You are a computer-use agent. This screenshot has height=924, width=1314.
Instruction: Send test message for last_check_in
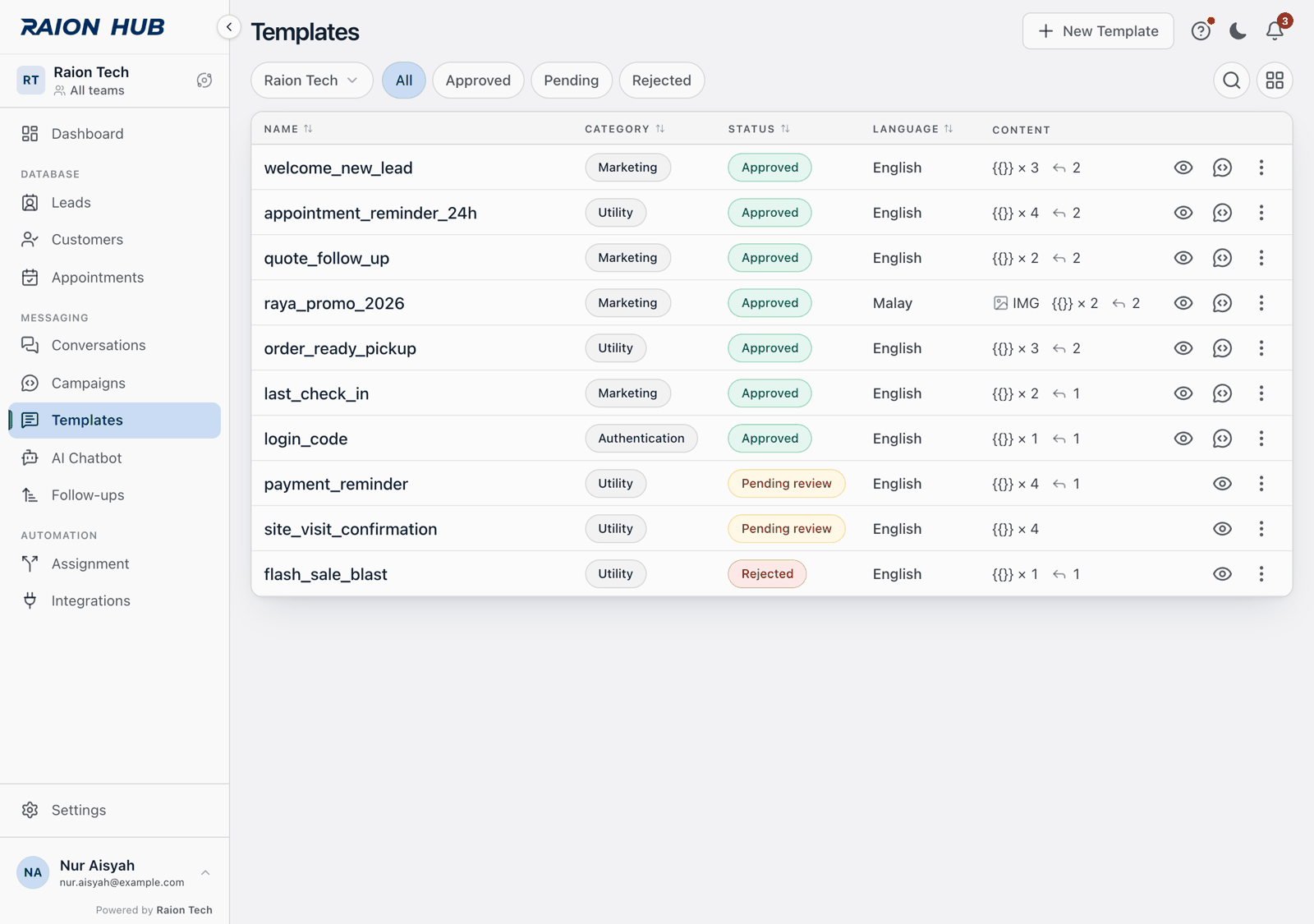coord(1222,393)
